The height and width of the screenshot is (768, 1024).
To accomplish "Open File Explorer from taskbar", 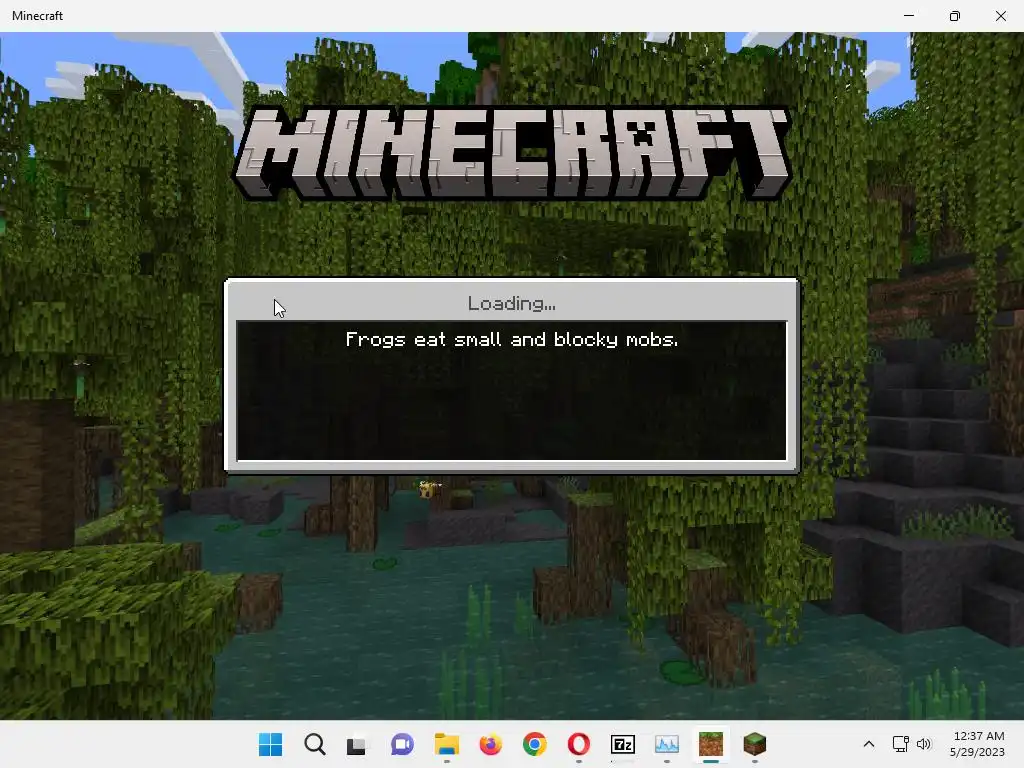I will click(447, 744).
